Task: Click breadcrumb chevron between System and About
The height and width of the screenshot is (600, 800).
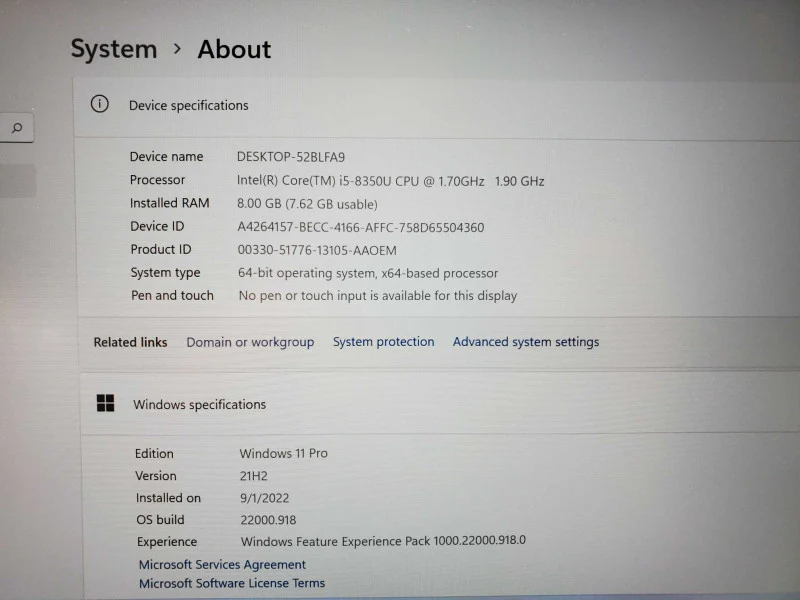Action: click(x=177, y=49)
